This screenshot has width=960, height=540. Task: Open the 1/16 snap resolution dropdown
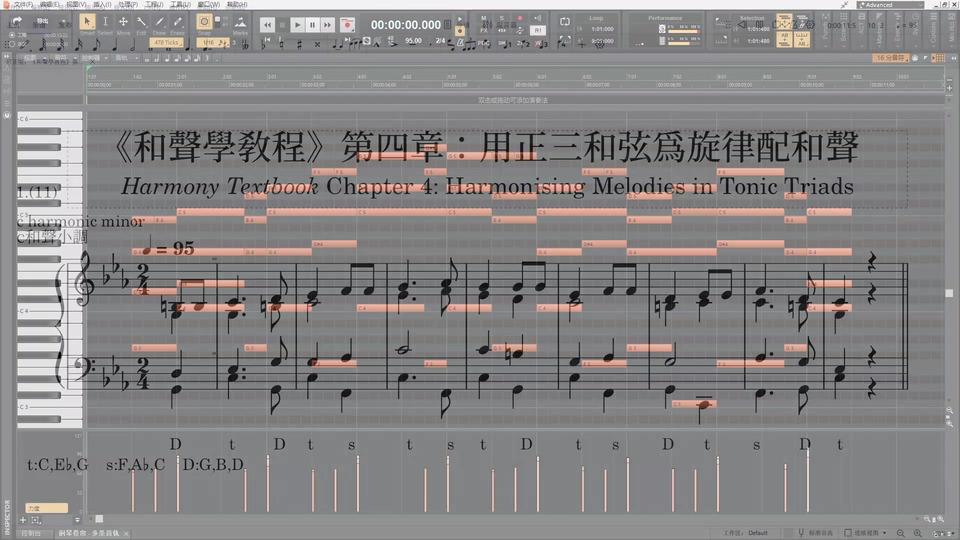pyautogui.click(x=215, y=43)
